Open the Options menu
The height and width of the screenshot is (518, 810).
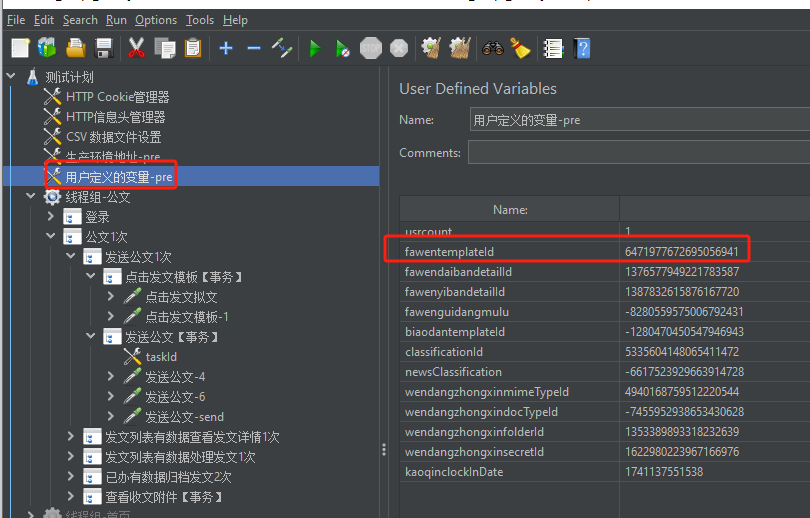point(156,20)
